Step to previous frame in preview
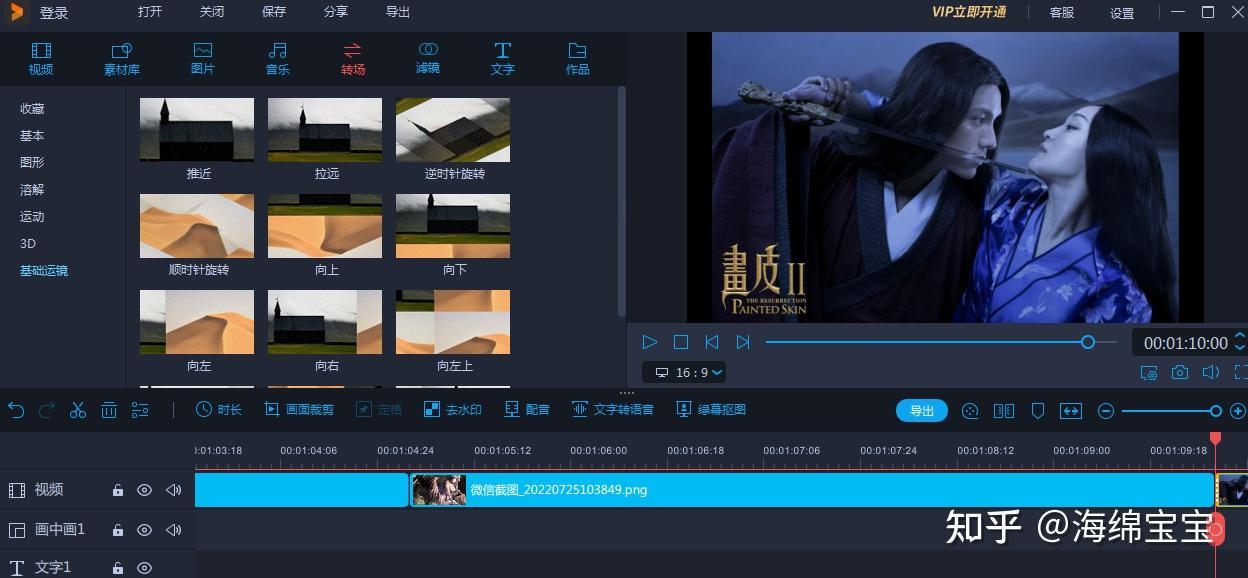 coord(712,342)
